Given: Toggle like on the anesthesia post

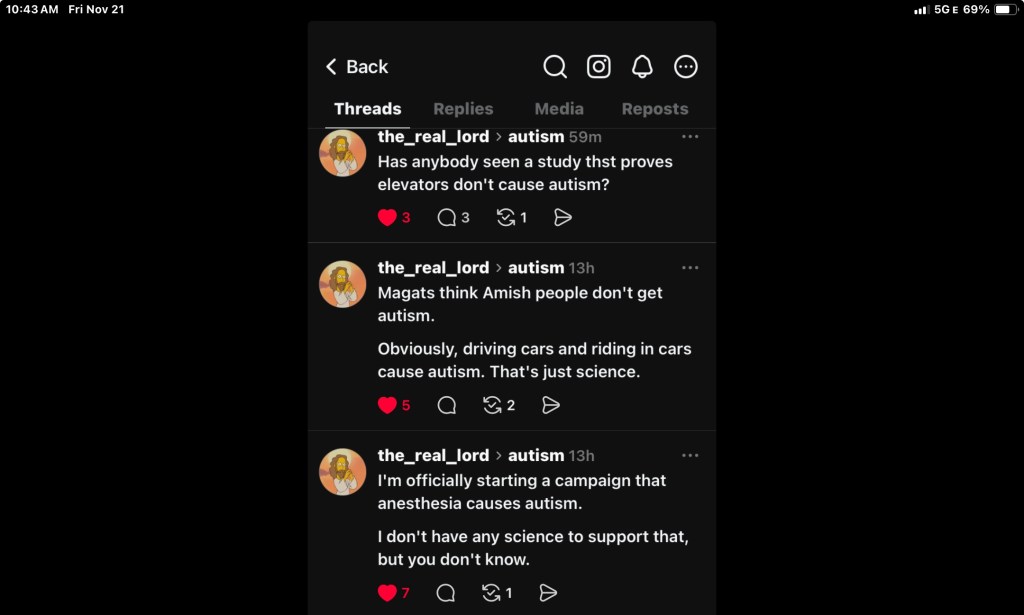Looking at the screenshot, I should pos(387,593).
